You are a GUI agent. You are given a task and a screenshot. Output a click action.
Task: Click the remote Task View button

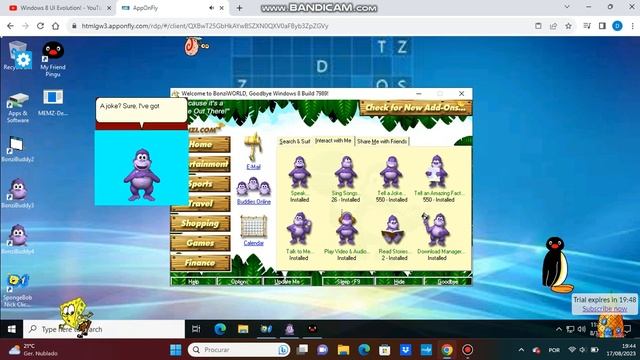point(196,329)
